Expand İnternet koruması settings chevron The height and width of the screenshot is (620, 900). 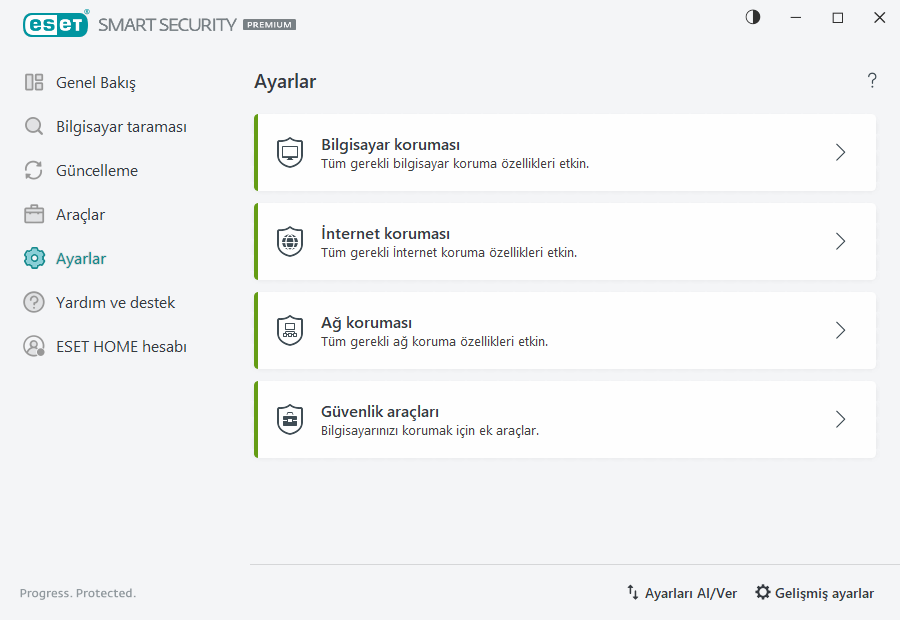coord(840,241)
